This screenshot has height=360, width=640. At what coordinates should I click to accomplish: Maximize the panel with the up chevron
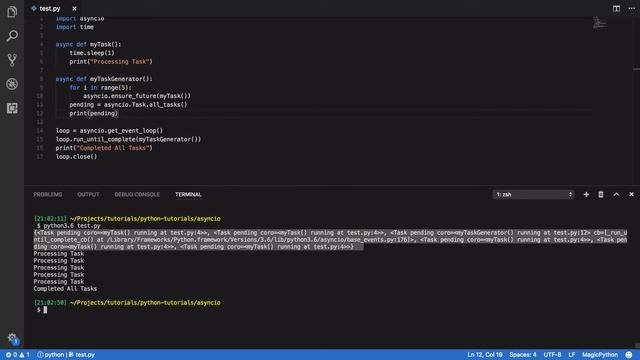616,195
